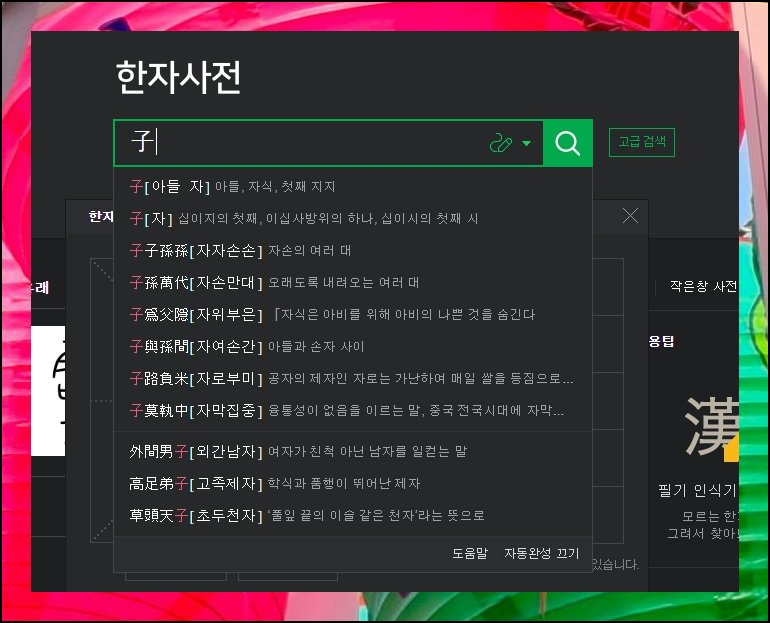Open the handwriting input pen icon
Viewport: 770px width, 623px height.
pos(500,143)
